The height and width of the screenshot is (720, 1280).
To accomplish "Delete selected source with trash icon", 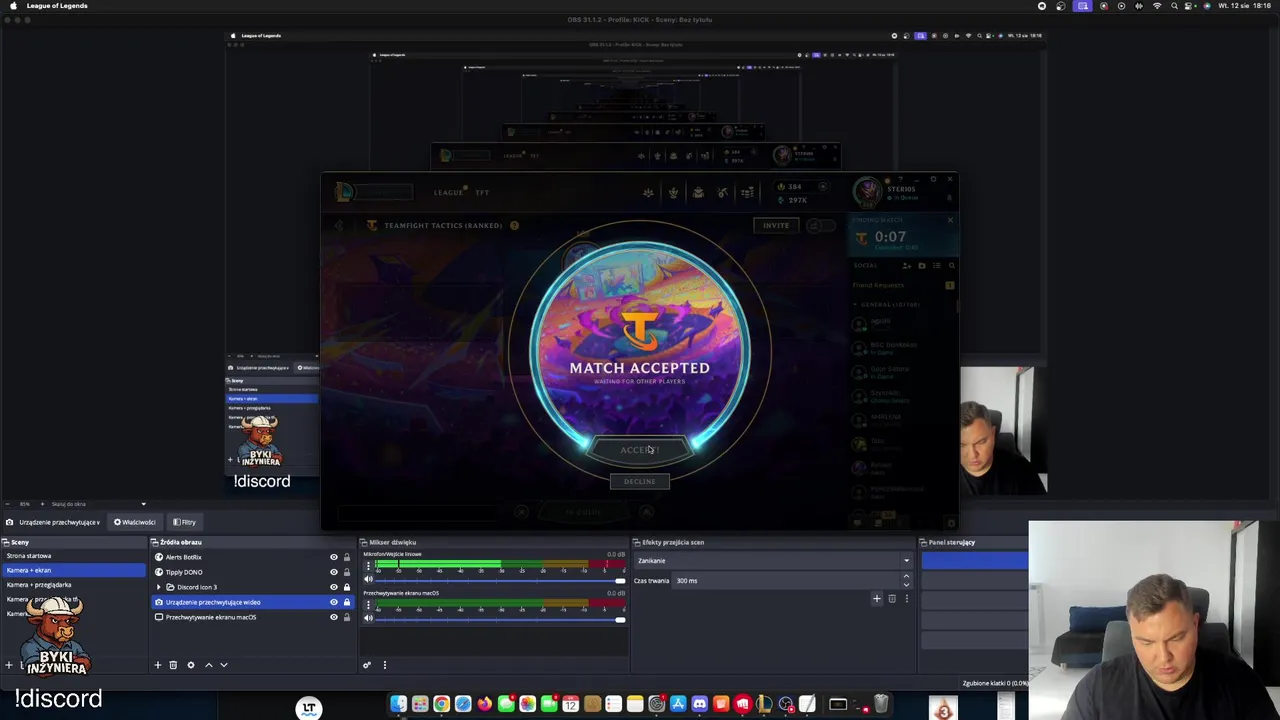I will tap(173, 665).
